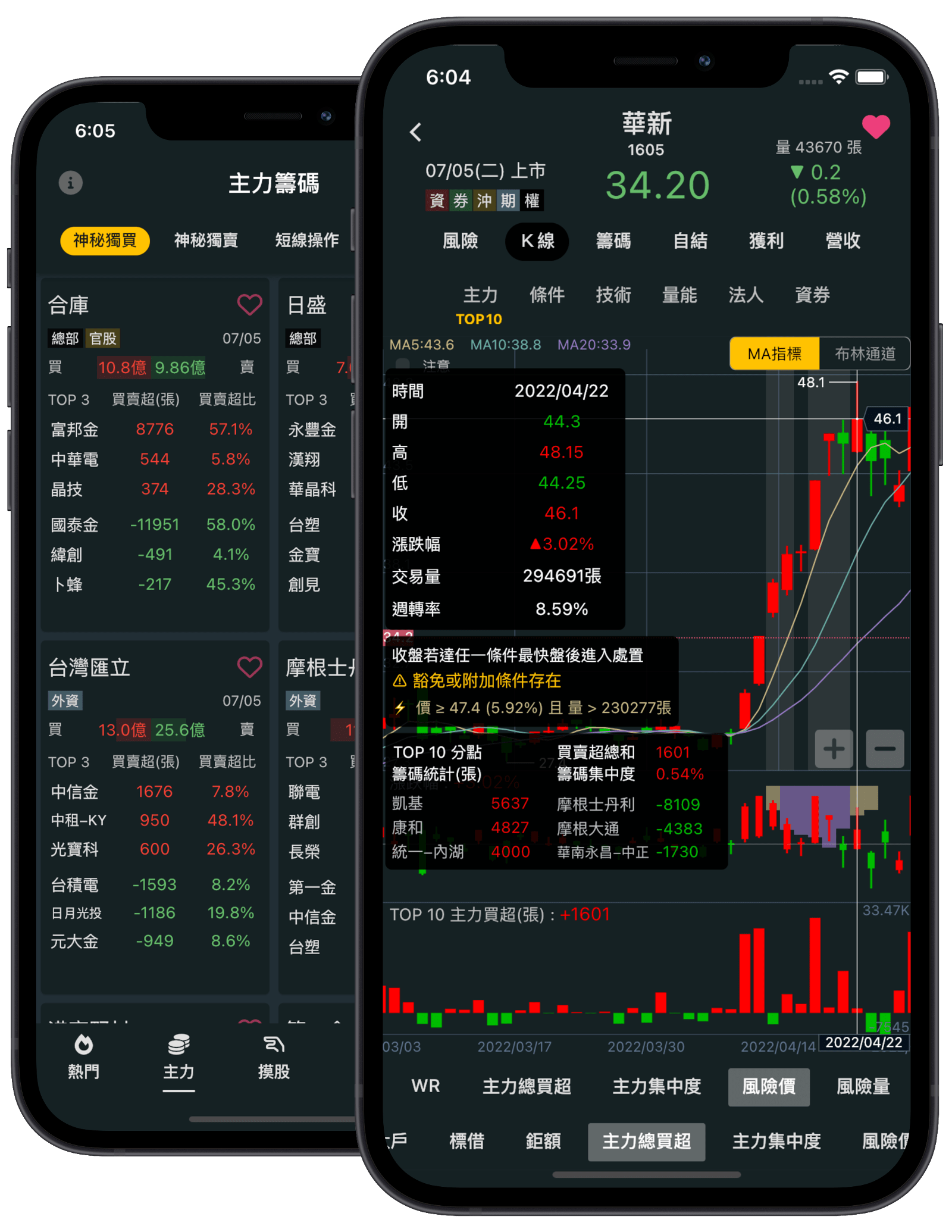Screen dimensions: 952x1232
Task: Favorite the 合庫 broker card heart
Action: tap(249, 305)
